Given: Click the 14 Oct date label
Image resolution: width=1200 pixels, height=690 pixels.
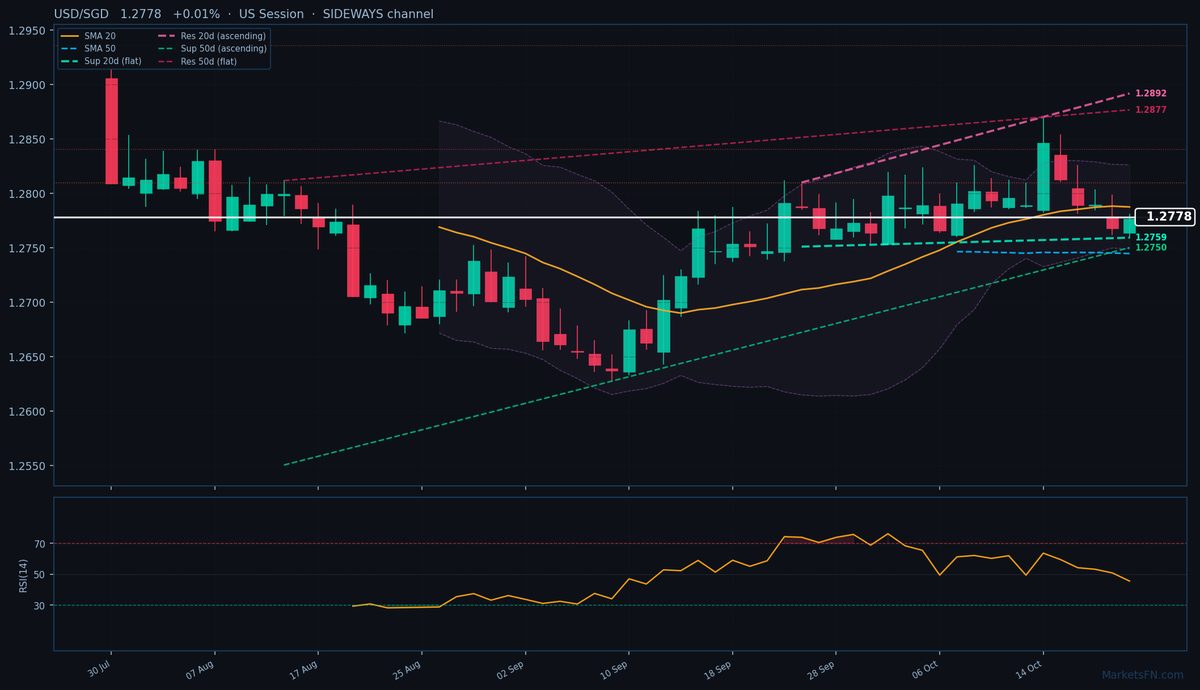Looking at the screenshot, I should point(1029,667).
